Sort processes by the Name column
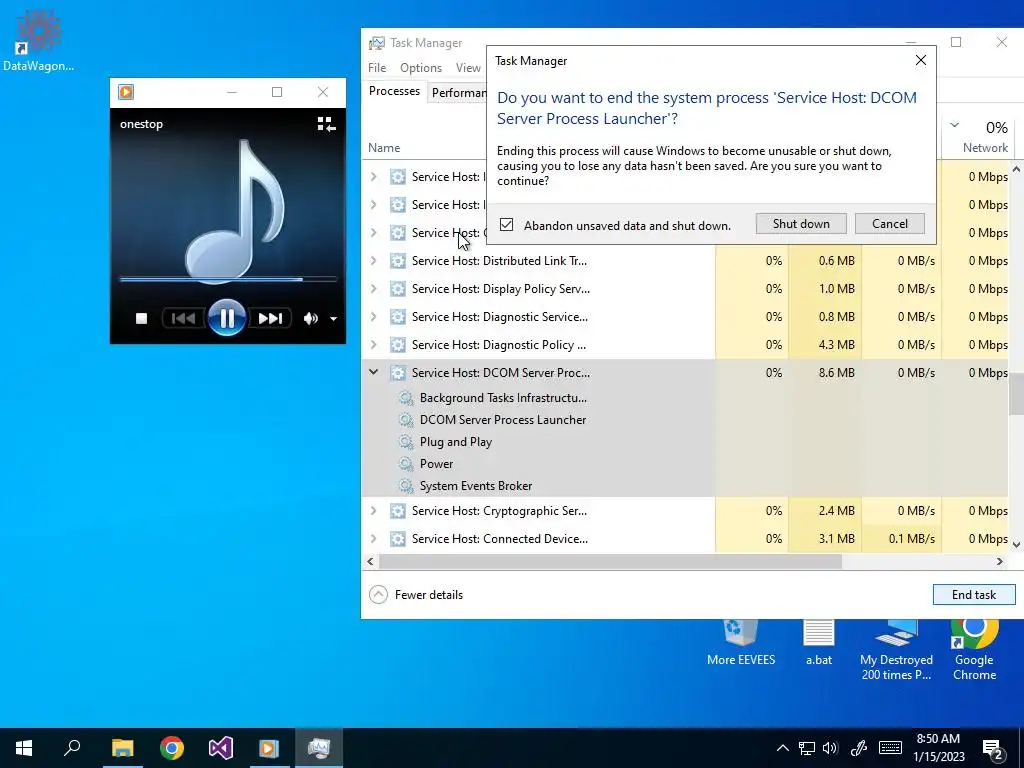This screenshot has height=768, width=1024. click(x=384, y=148)
